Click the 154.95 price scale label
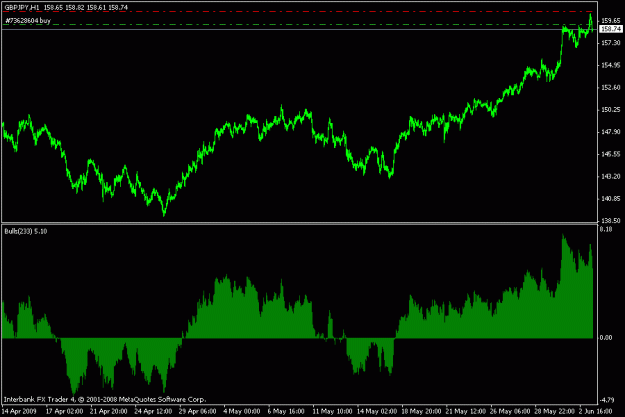The width and height of the screenshot is (625, 417). point(611,65)
